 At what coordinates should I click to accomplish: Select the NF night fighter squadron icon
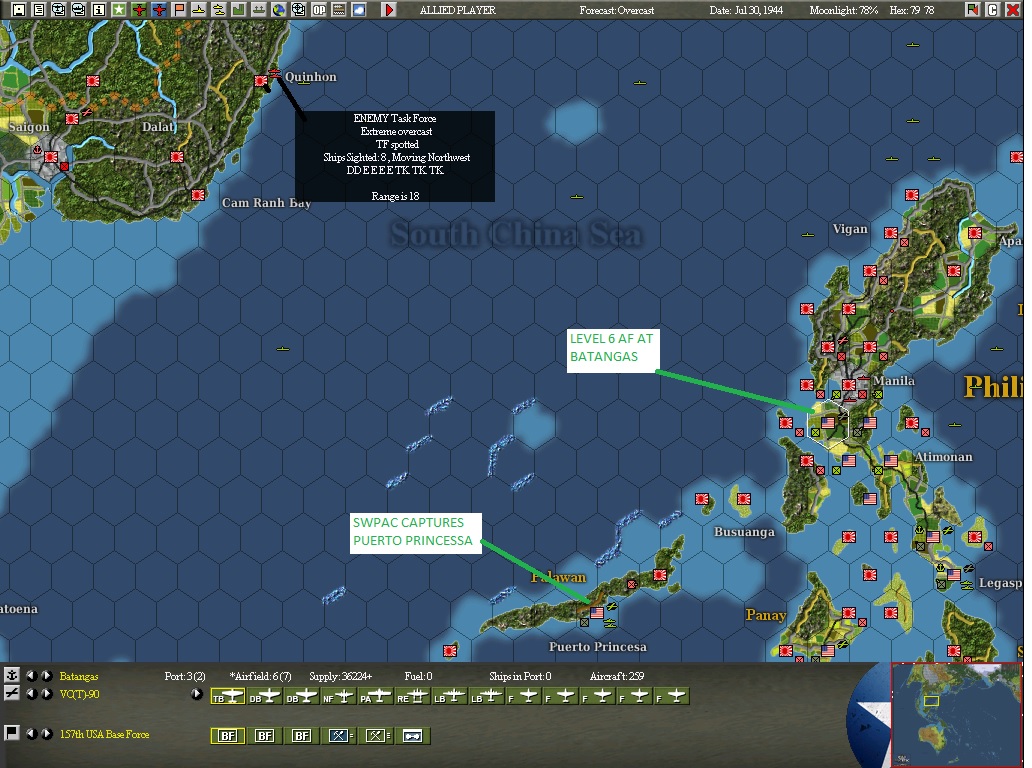pyautogui.click(x=338, y=697)
